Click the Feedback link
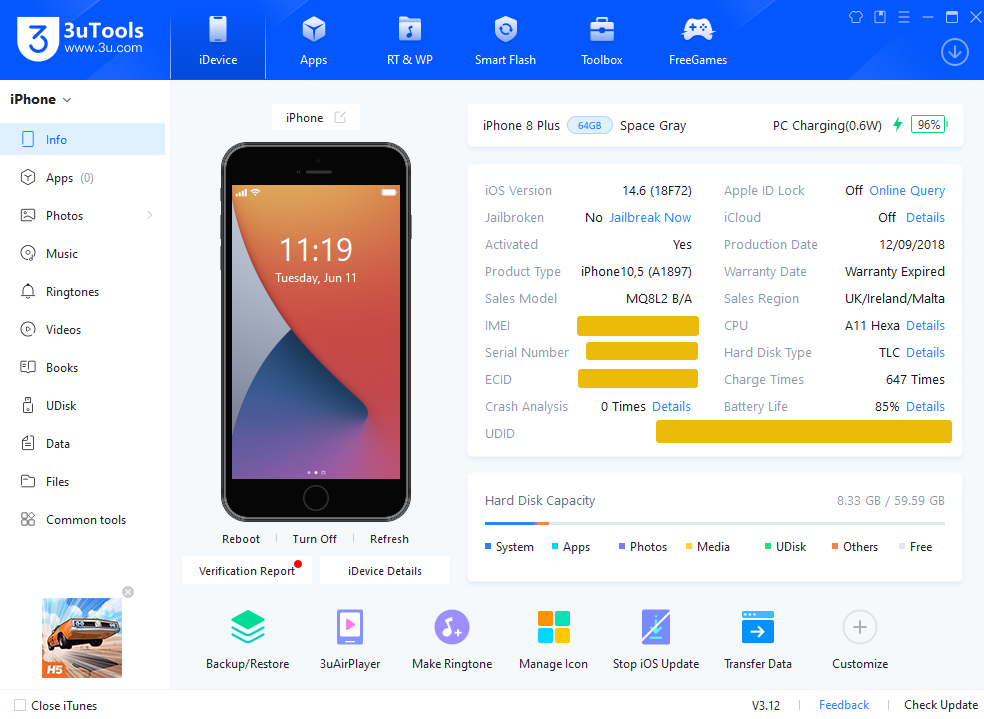Viewport: 984px width, 719px height. [843, 705]
